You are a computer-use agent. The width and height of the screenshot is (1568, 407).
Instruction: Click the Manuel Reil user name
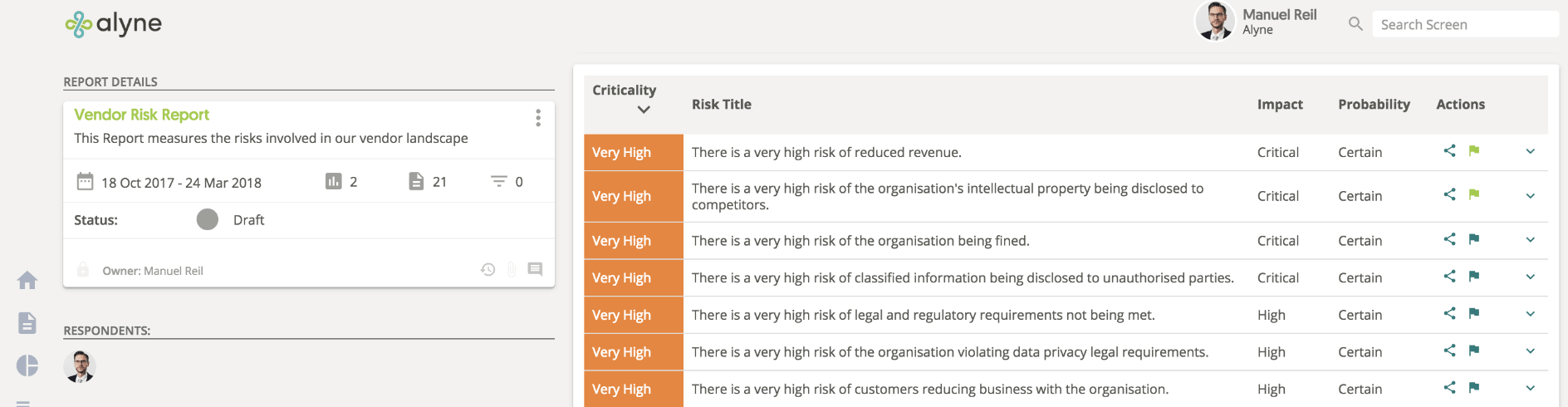[x=1280, y=14]
